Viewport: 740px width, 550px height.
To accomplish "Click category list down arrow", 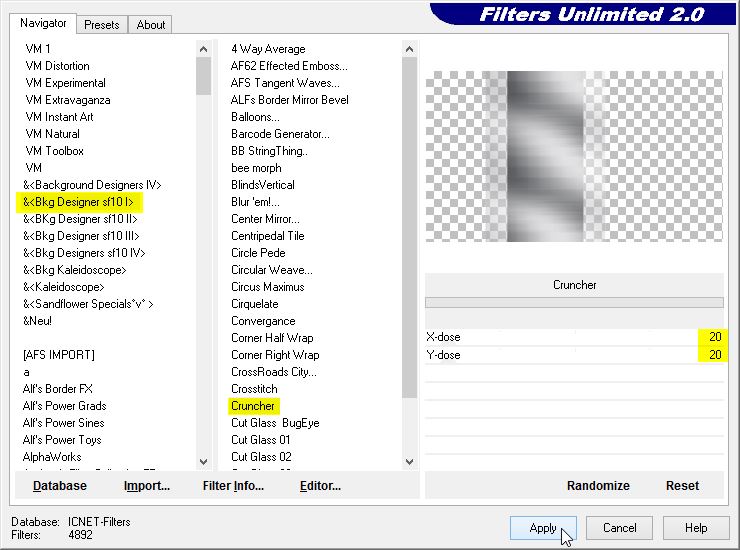I will (x=203, y=462).
